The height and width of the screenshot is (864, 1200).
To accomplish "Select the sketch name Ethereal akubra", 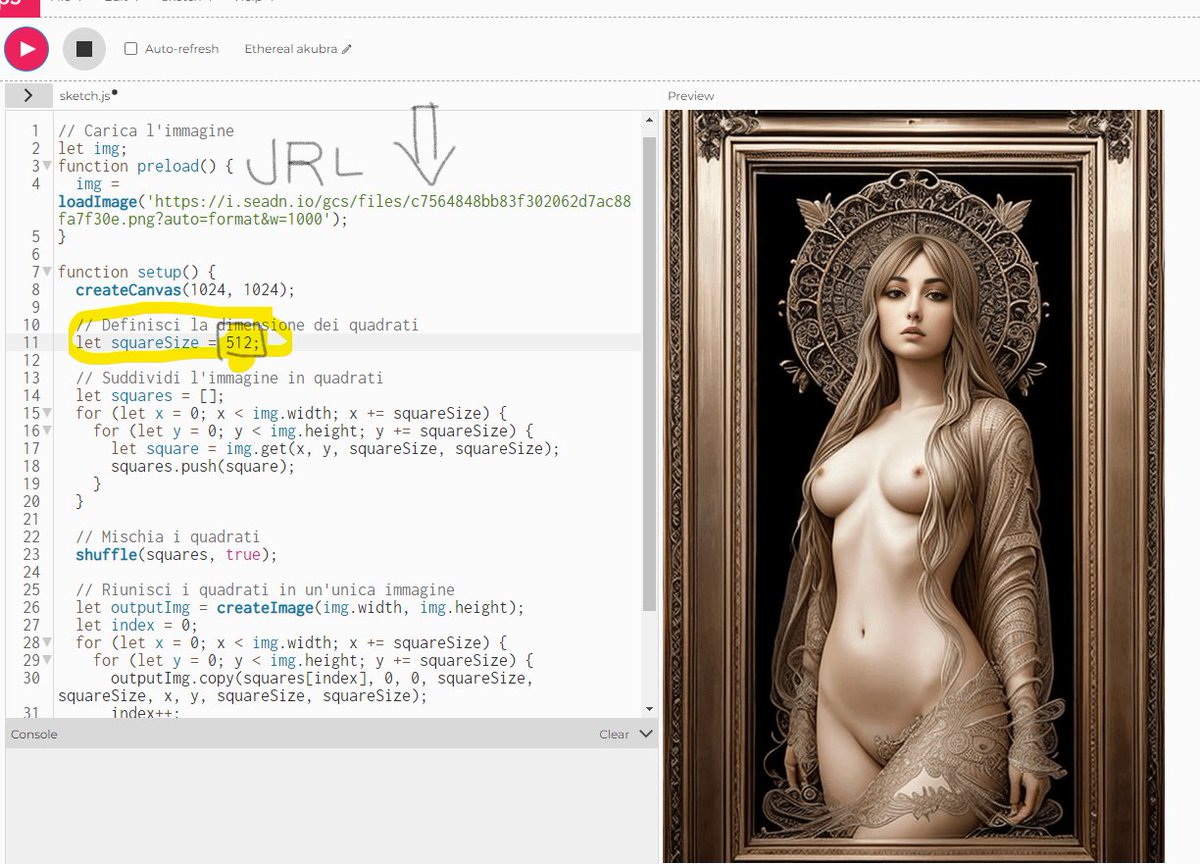I will point(291,48).
